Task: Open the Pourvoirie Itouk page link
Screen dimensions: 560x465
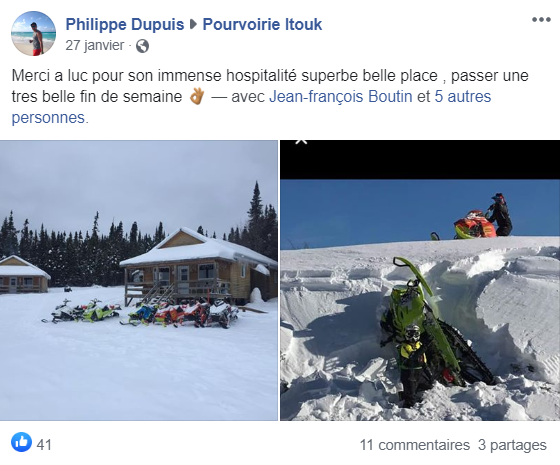Action: point(262,24)
